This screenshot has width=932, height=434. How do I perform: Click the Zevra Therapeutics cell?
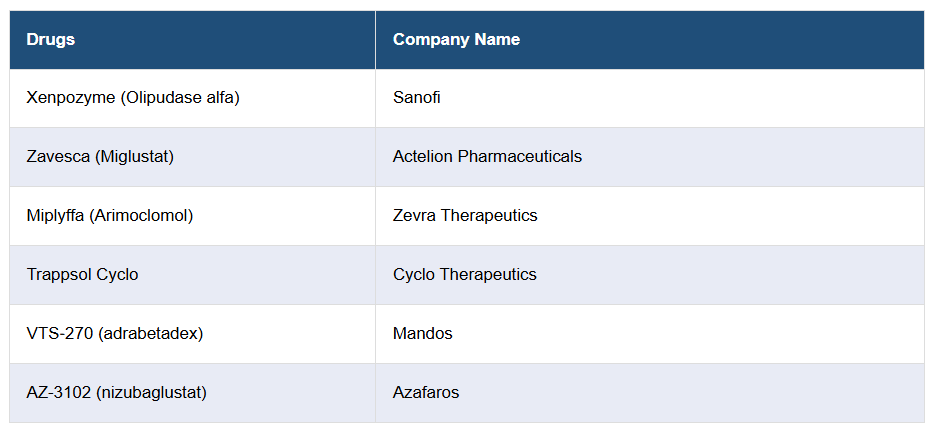coord(465,216)
